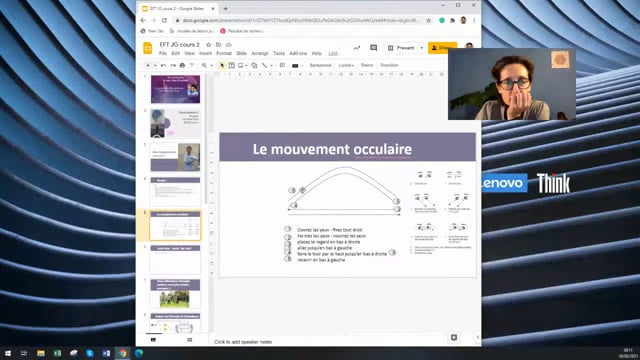This screenshot has width=640, height=360.
Task: Select the line tool icon
Action: (264, 65)
